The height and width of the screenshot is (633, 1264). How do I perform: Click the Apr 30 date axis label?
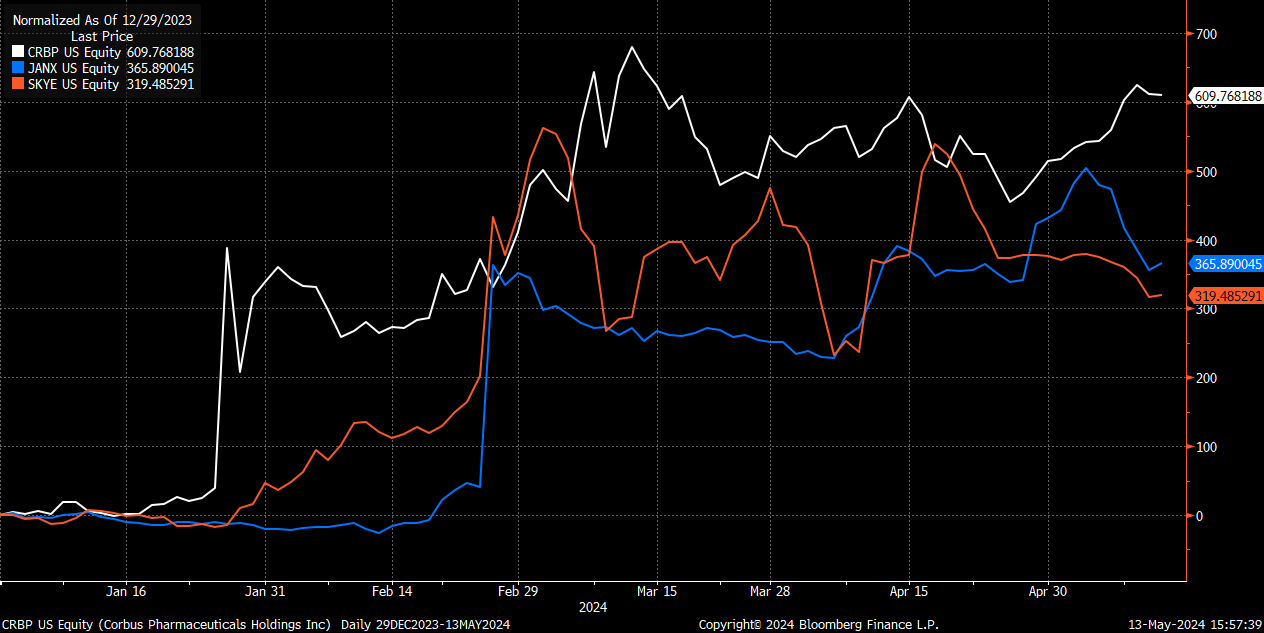click(x=1047, y=591)
